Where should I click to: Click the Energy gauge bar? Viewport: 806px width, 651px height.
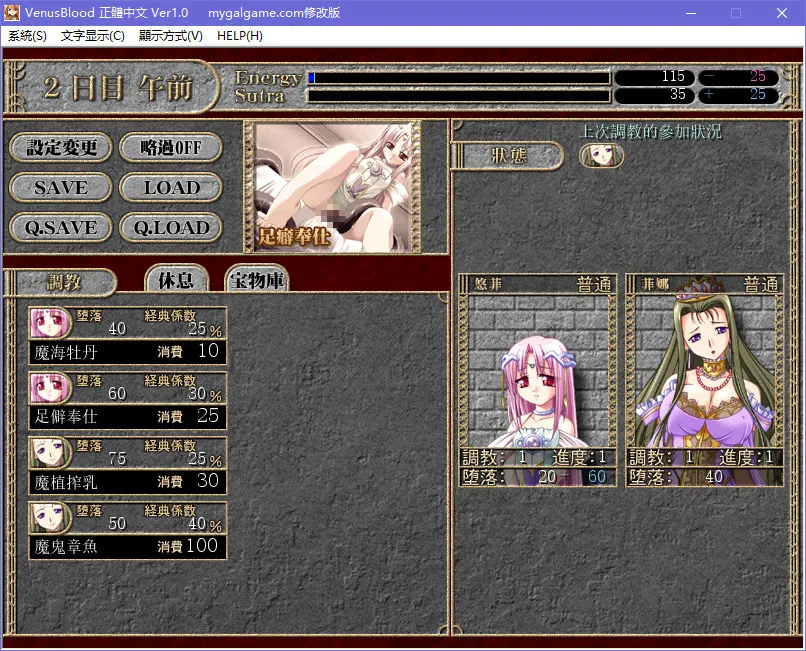[460, 76]
